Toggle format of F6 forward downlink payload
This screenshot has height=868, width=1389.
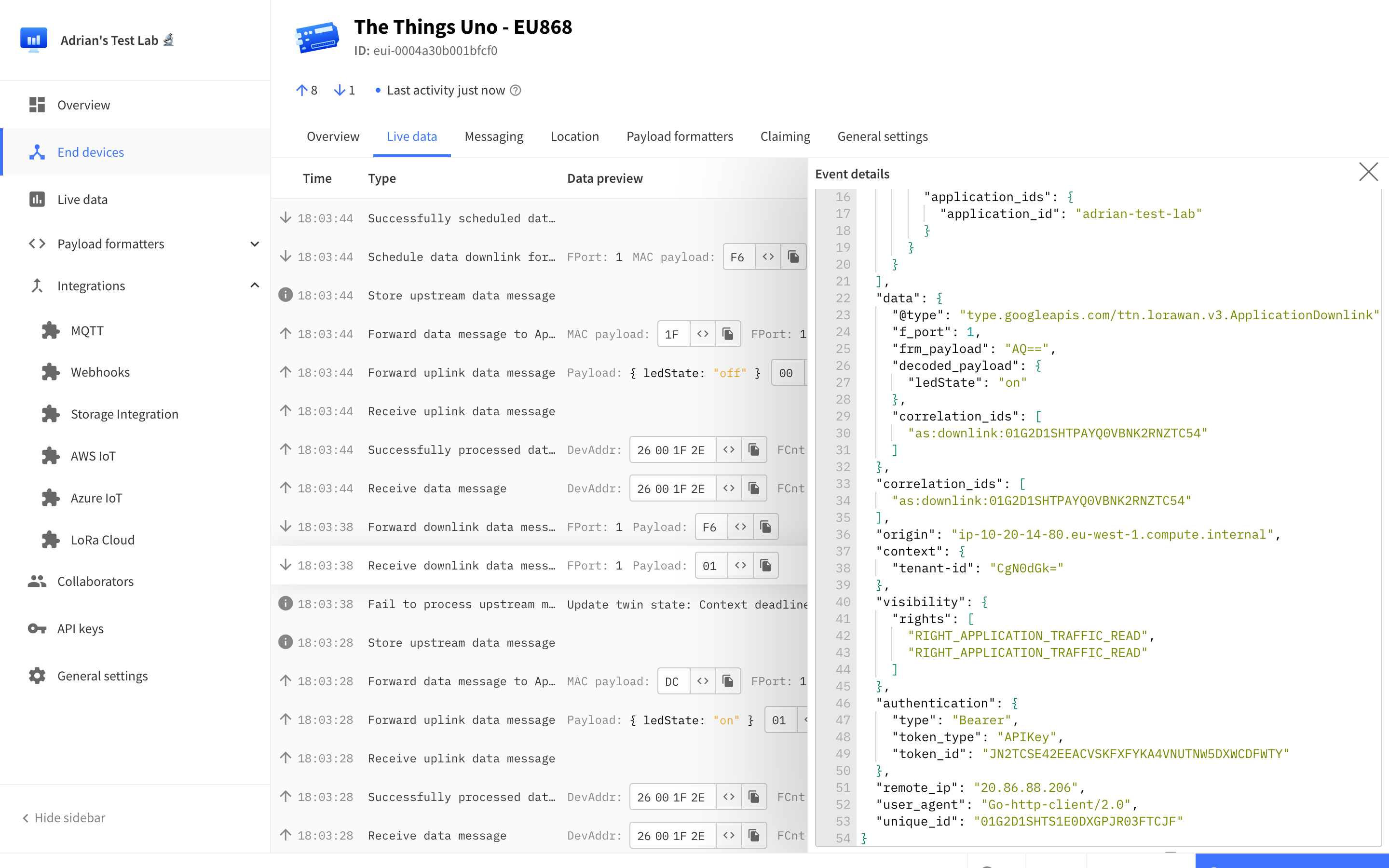[x=740, y=527]
